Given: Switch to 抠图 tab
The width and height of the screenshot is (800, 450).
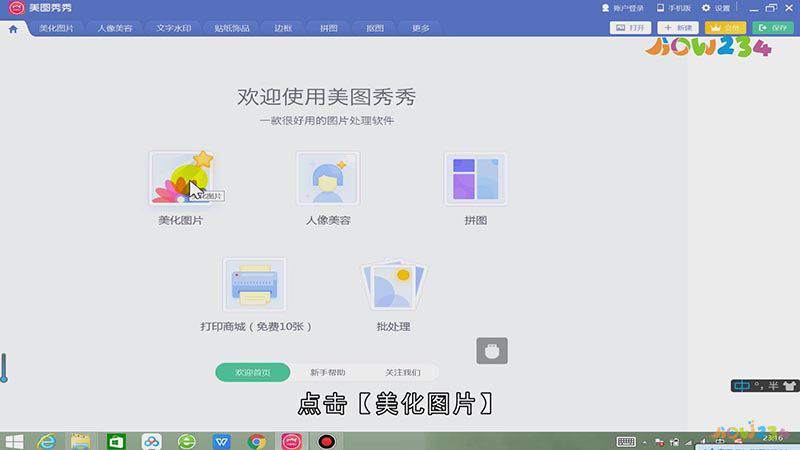Looking at the screenshot, I should [x=375, y=28].
